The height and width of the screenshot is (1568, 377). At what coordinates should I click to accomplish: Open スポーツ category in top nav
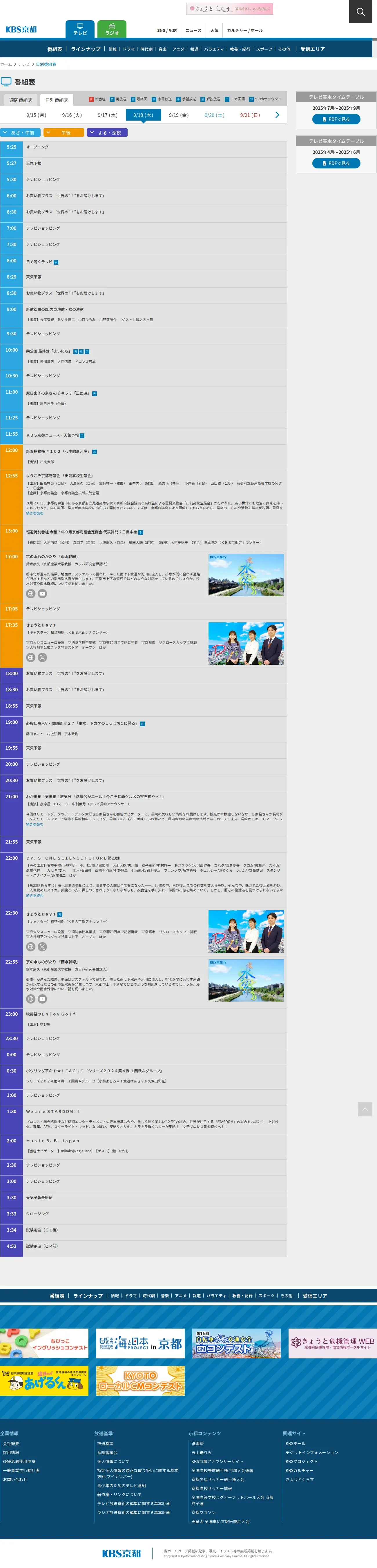(264, 49)
